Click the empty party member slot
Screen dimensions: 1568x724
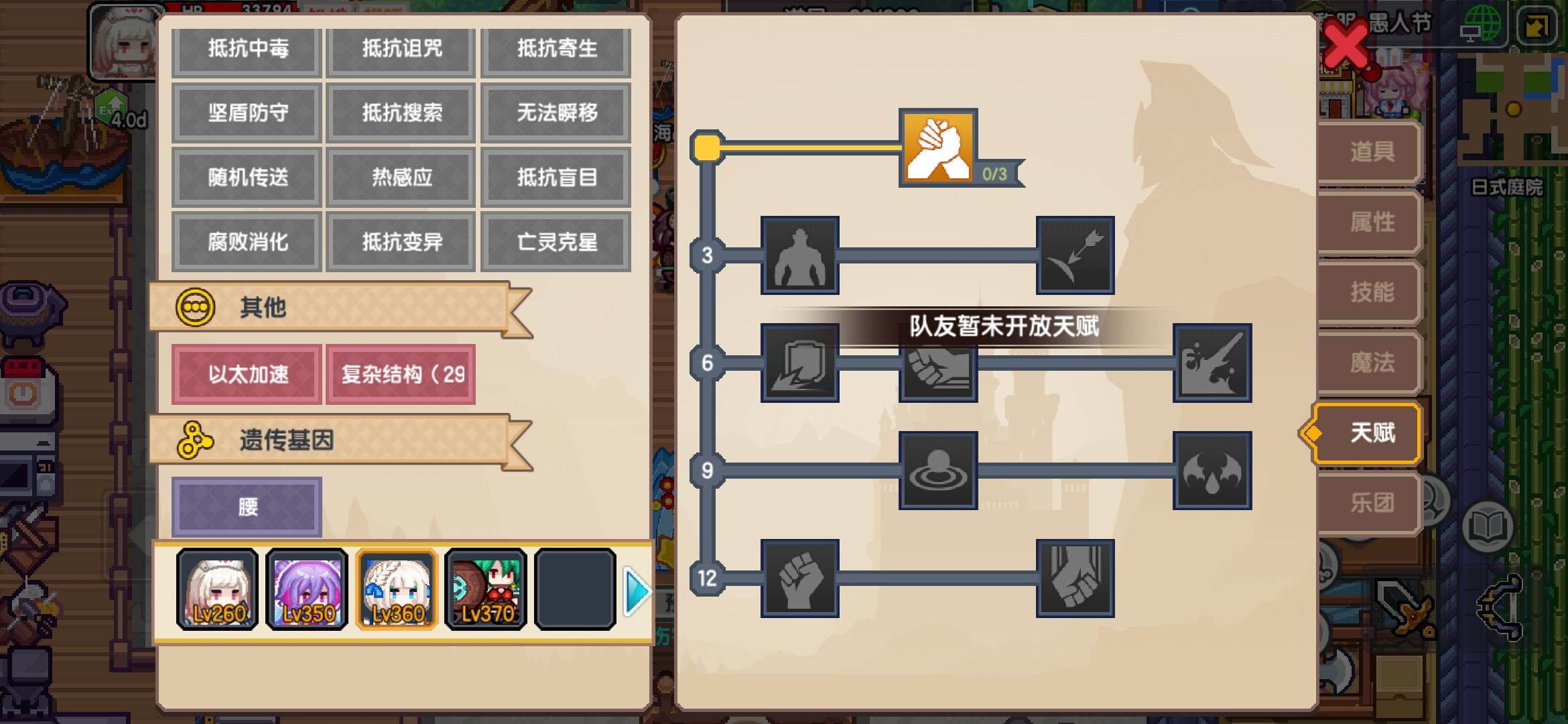(x=575, y=589)
